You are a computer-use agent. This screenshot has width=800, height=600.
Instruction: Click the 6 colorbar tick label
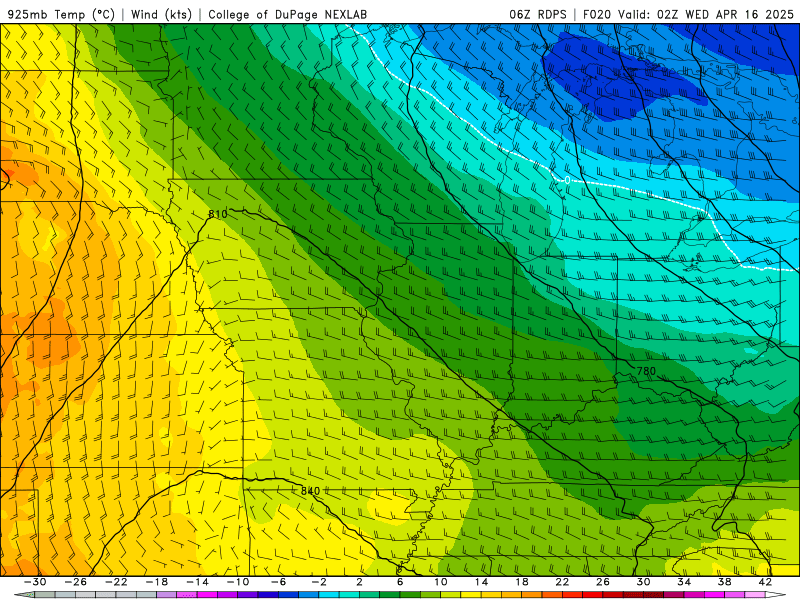(400, 582)
